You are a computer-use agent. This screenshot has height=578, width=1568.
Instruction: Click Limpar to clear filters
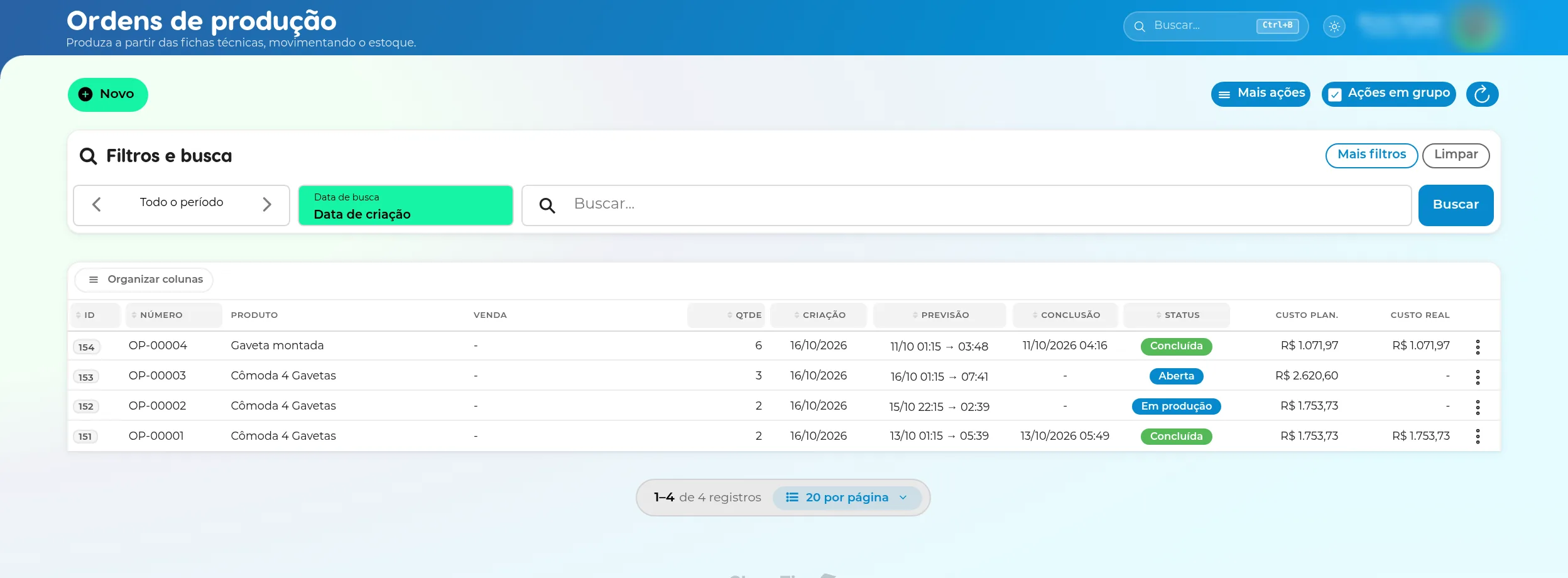[1456, 155]
